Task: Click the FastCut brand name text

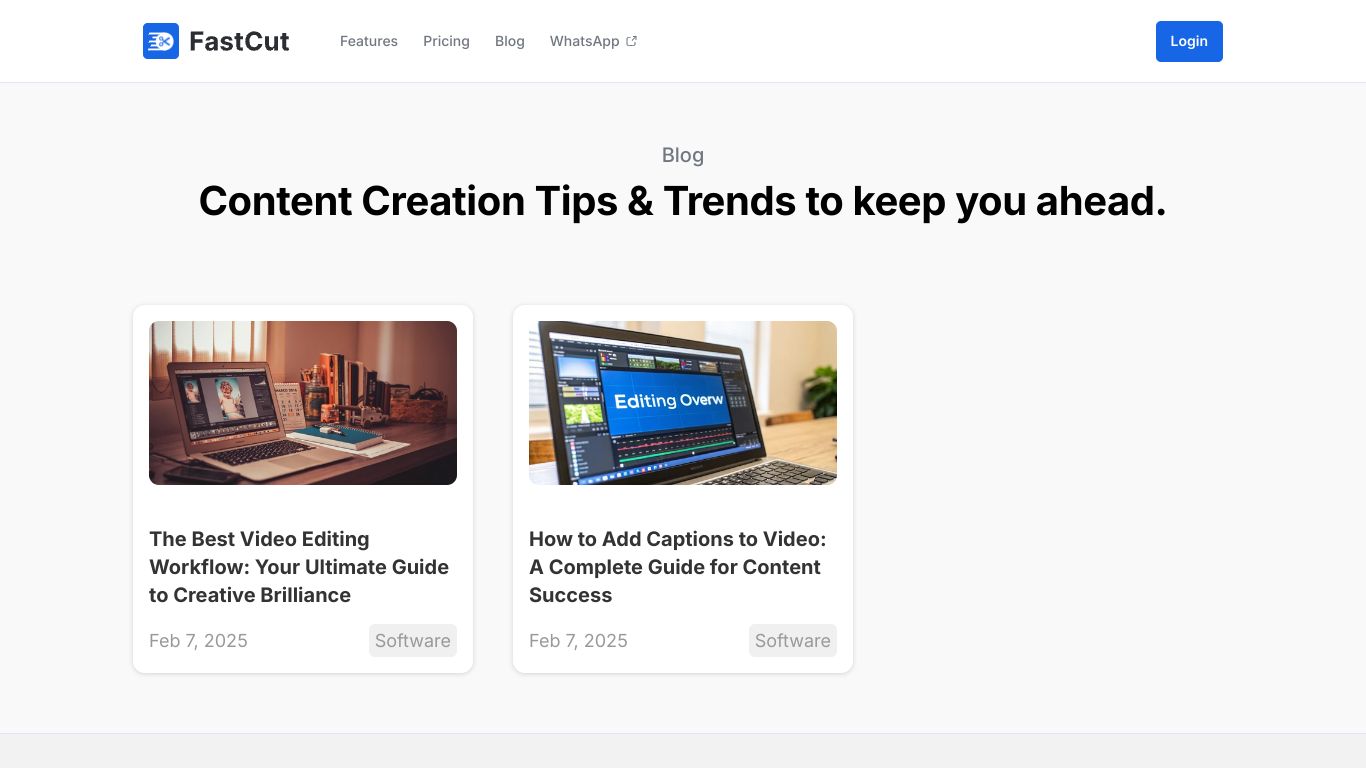Action: coord(239,41)
